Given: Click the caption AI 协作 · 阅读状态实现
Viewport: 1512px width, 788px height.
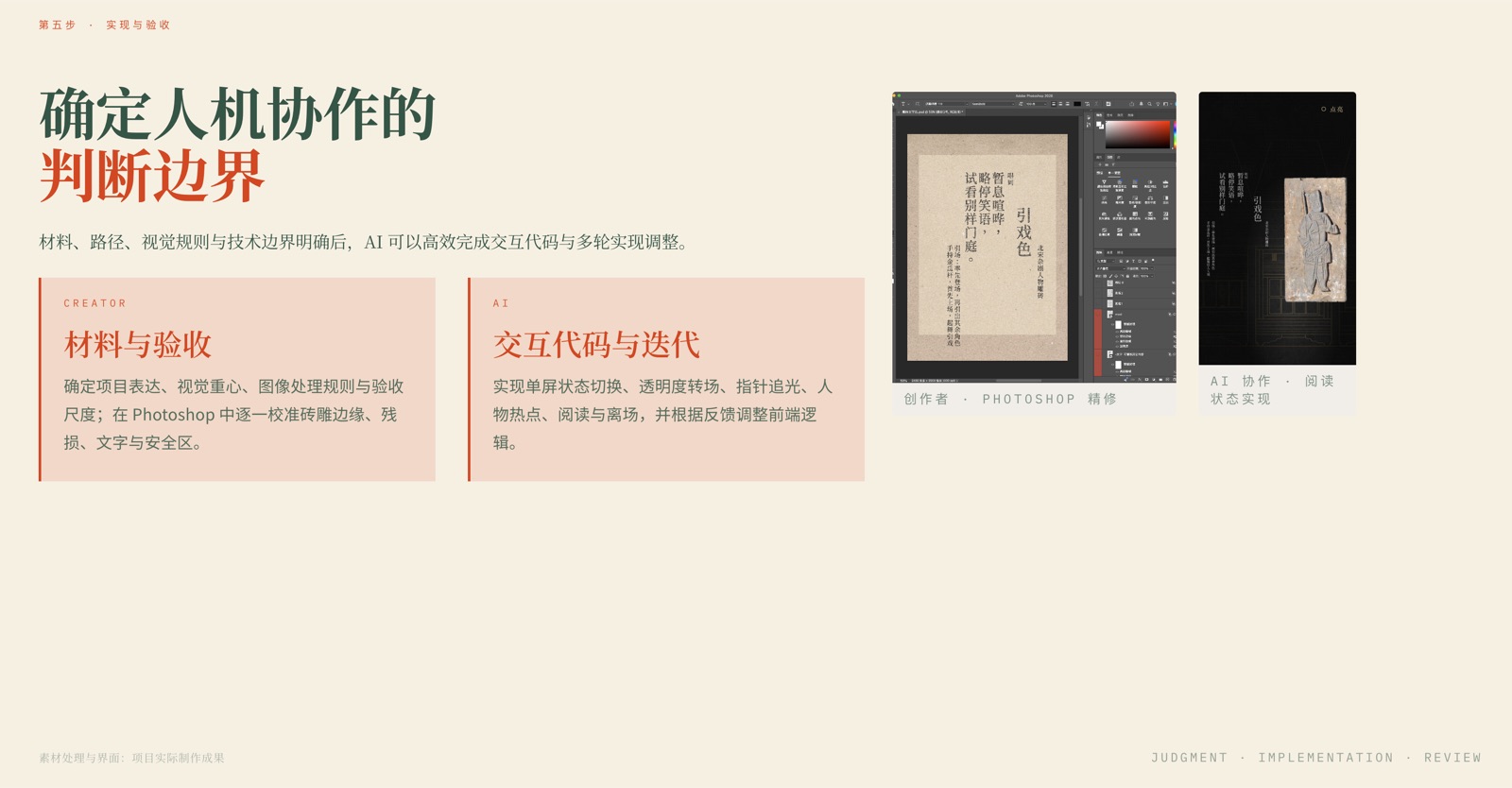Looking at the screenshot, I should point(1273,390).
